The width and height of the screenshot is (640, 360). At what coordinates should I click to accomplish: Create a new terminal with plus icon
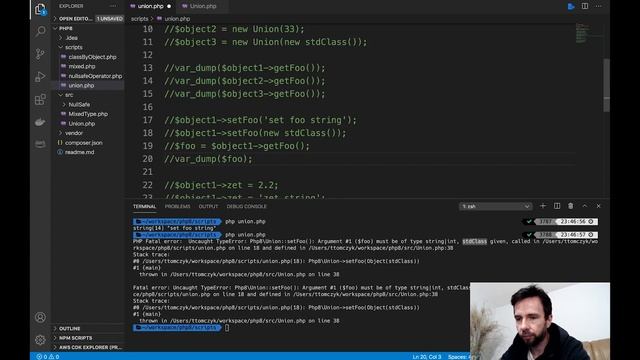tap(543, 206)
